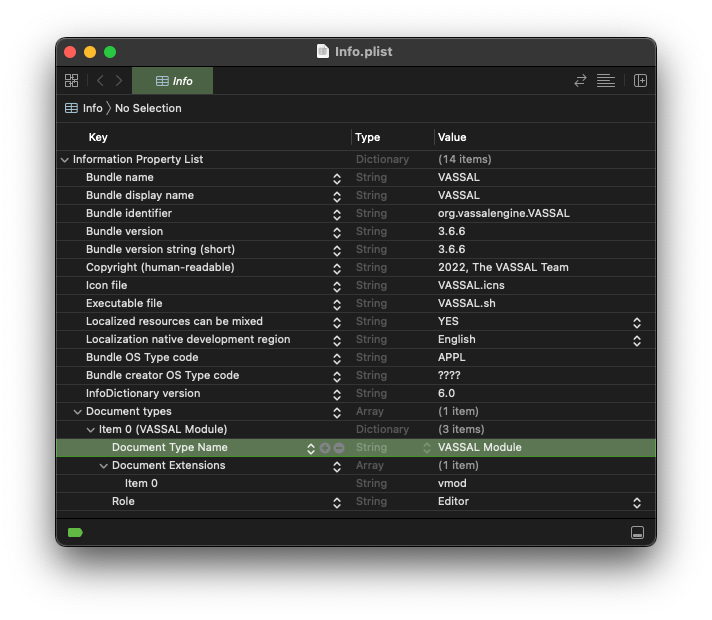Open key stepper for InfoDictionary version

tap(337, 395)
